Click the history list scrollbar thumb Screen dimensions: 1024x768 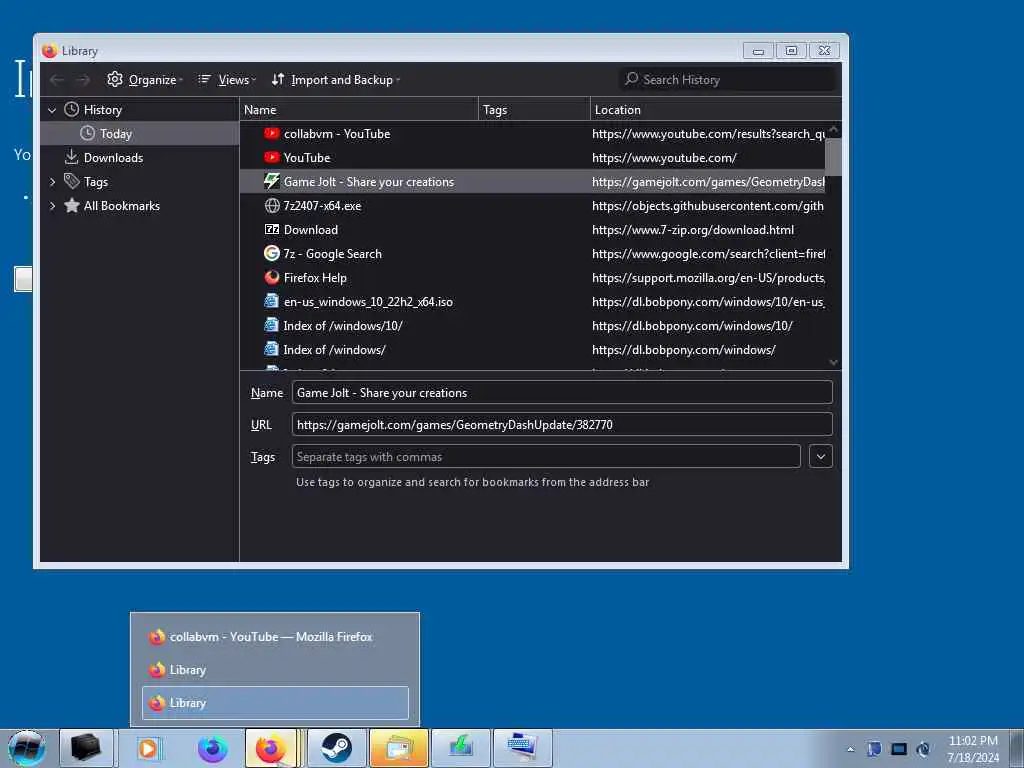point(833,156)
